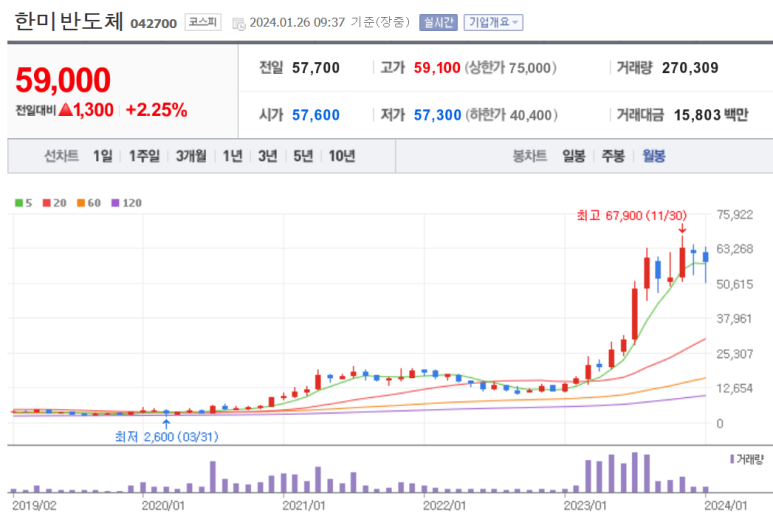Select the 5년 line chart tab
The image size is (773, 525).
click(303, 156)
